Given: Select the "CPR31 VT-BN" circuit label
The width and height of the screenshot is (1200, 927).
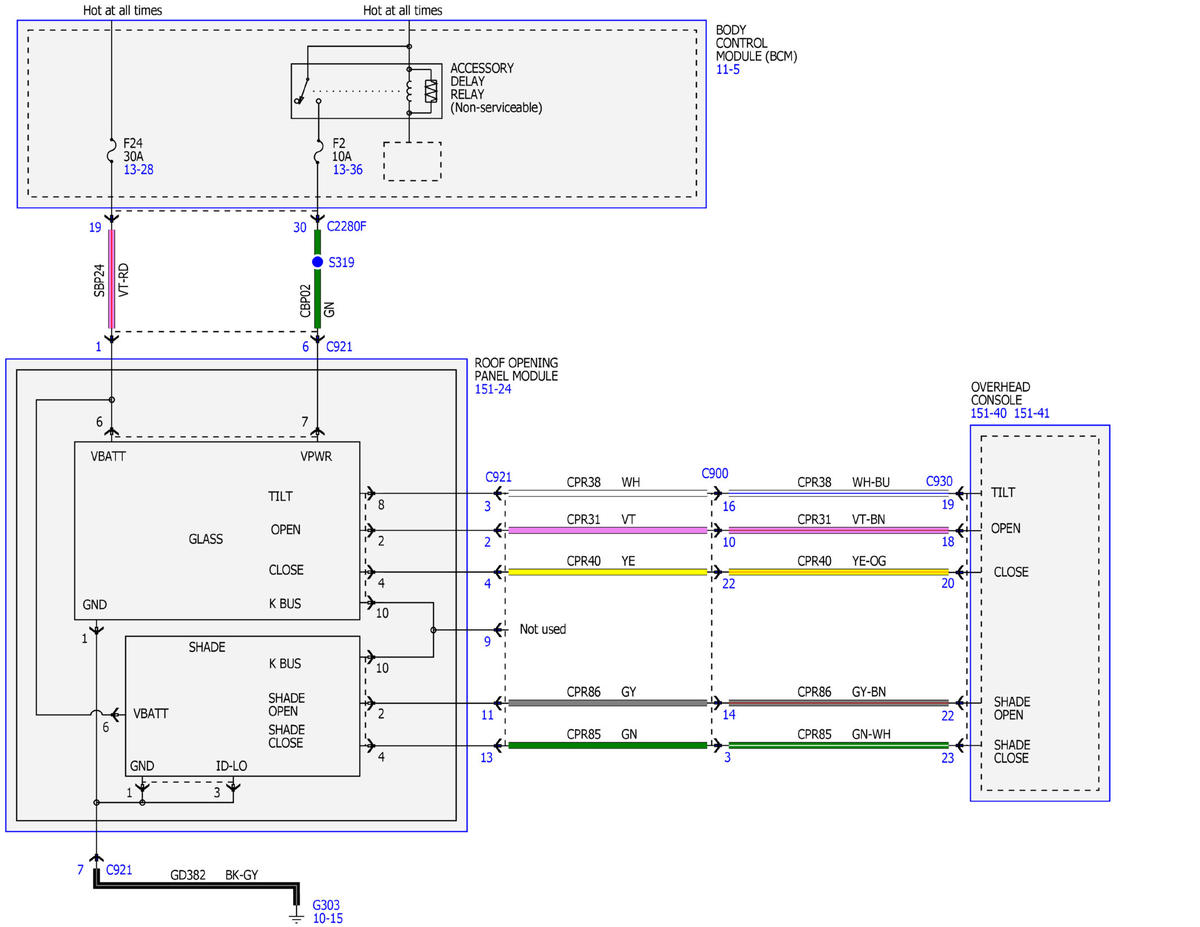Looking at the screenshot, I should pos(843,520).
